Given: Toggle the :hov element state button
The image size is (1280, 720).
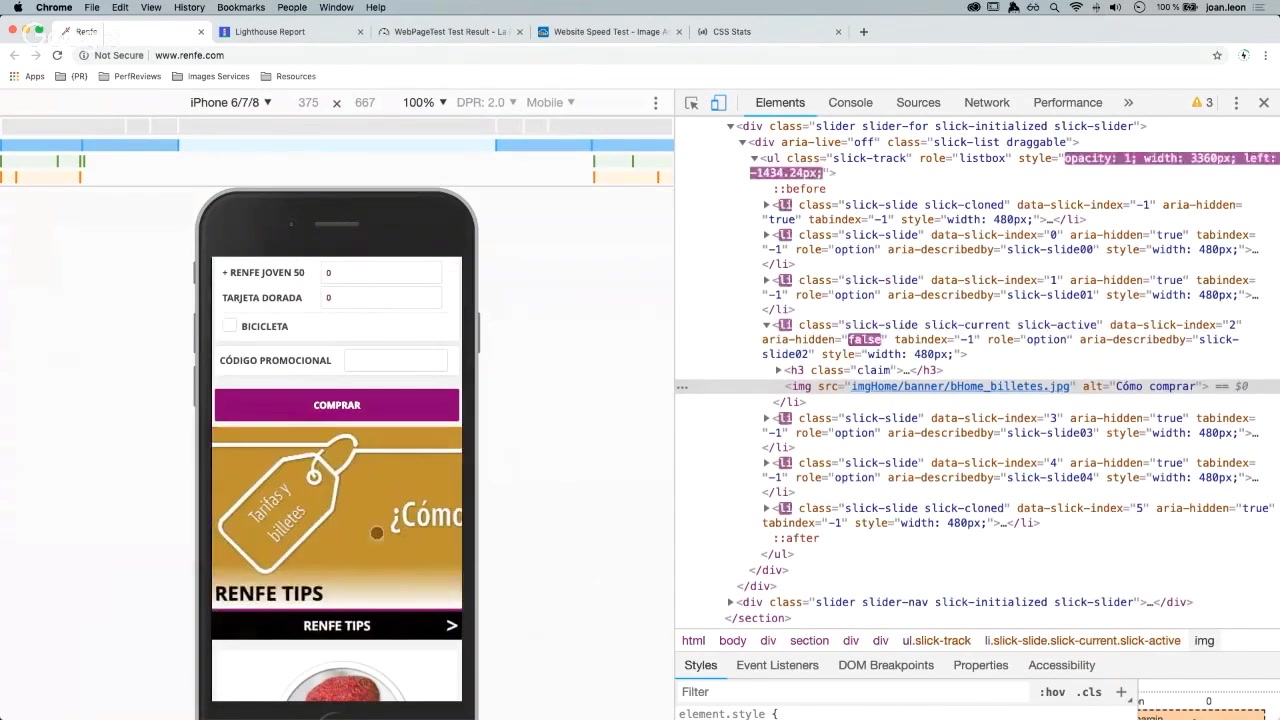Looking at the screenshot, I should point(1052,692).
